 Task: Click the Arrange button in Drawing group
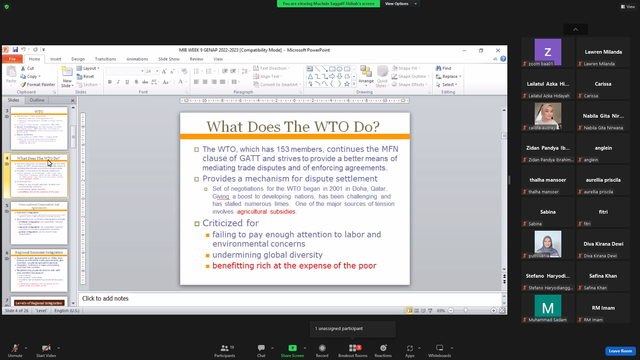[x=366, y=77]
